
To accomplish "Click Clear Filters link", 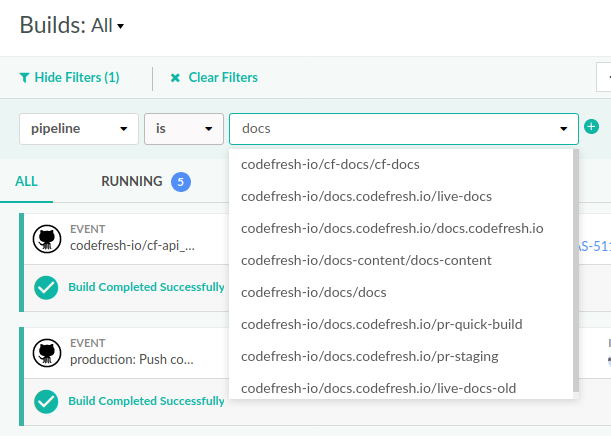I will pos(223,77).
